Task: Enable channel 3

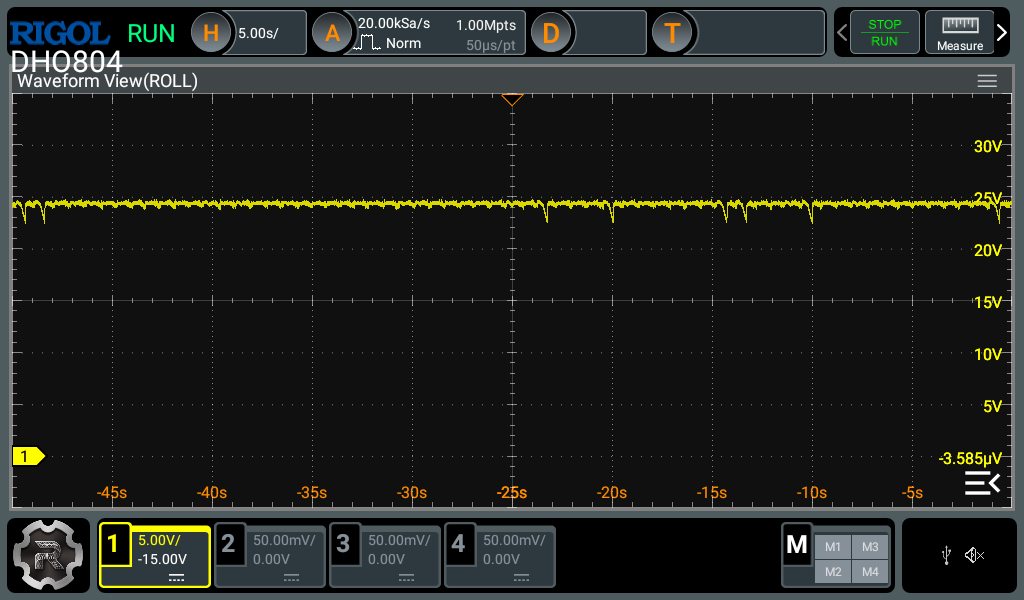Action: click(385, 556)
